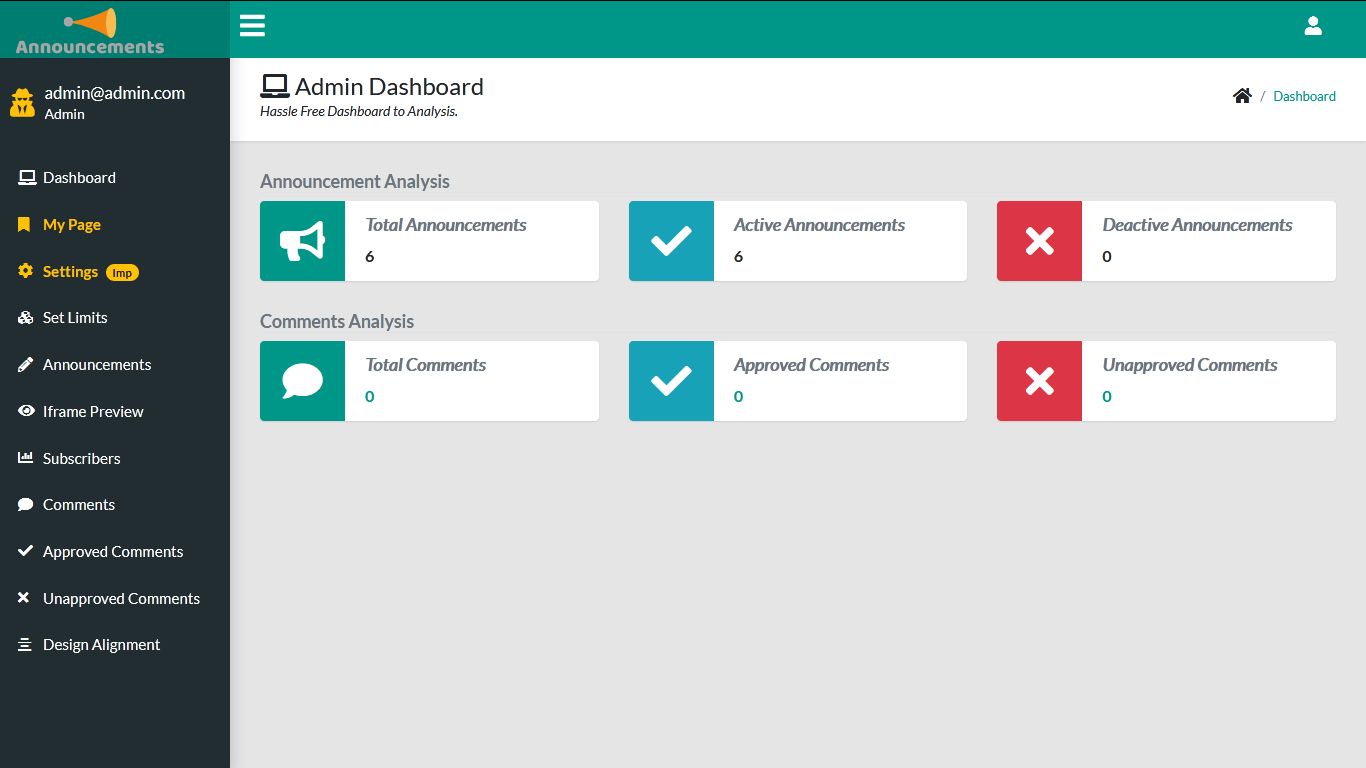Click the Dashboard breadcrumb link

1304,96
